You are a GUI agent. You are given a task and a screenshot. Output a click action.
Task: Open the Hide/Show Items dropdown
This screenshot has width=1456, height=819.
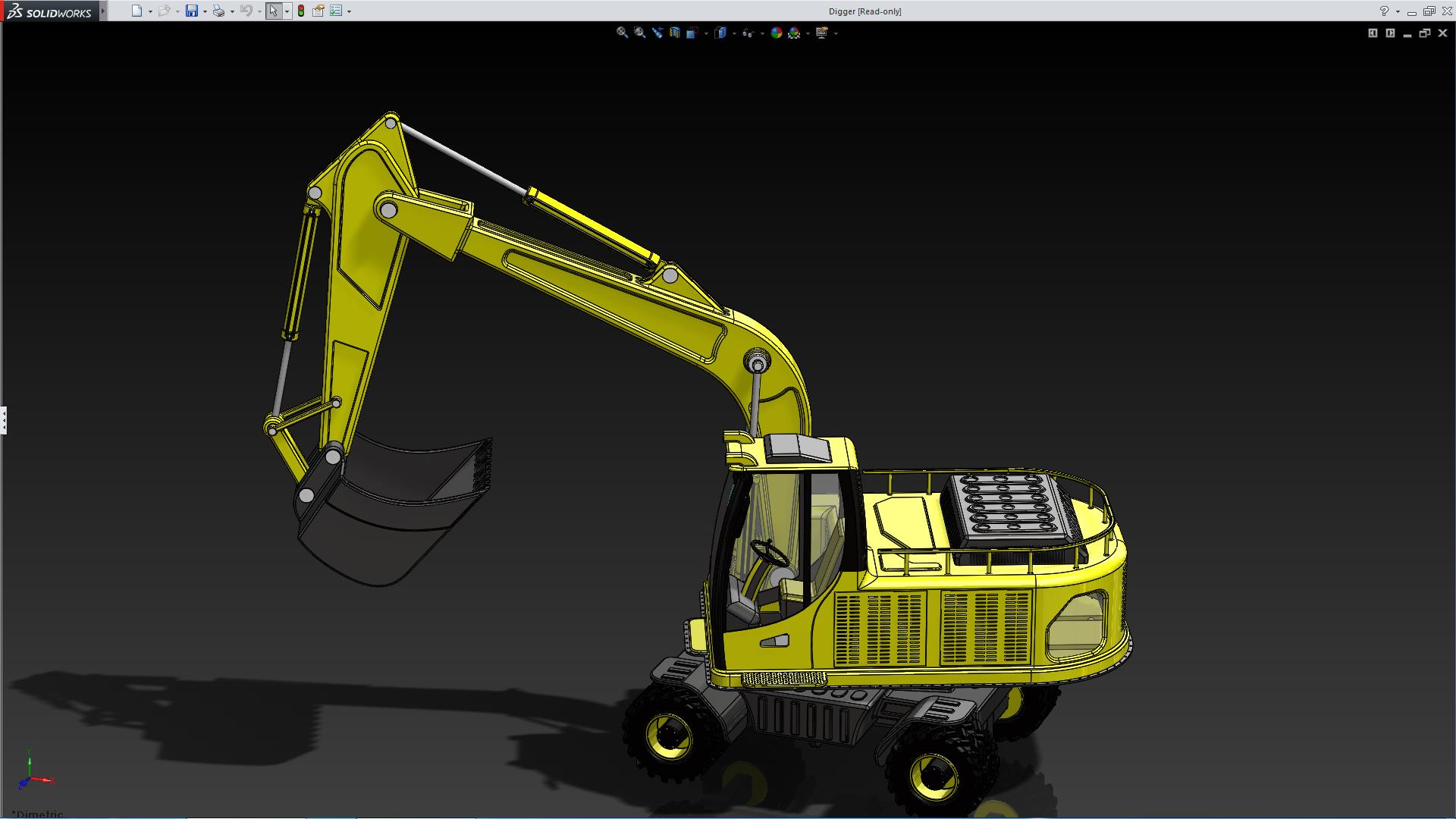tap(762, 33)
